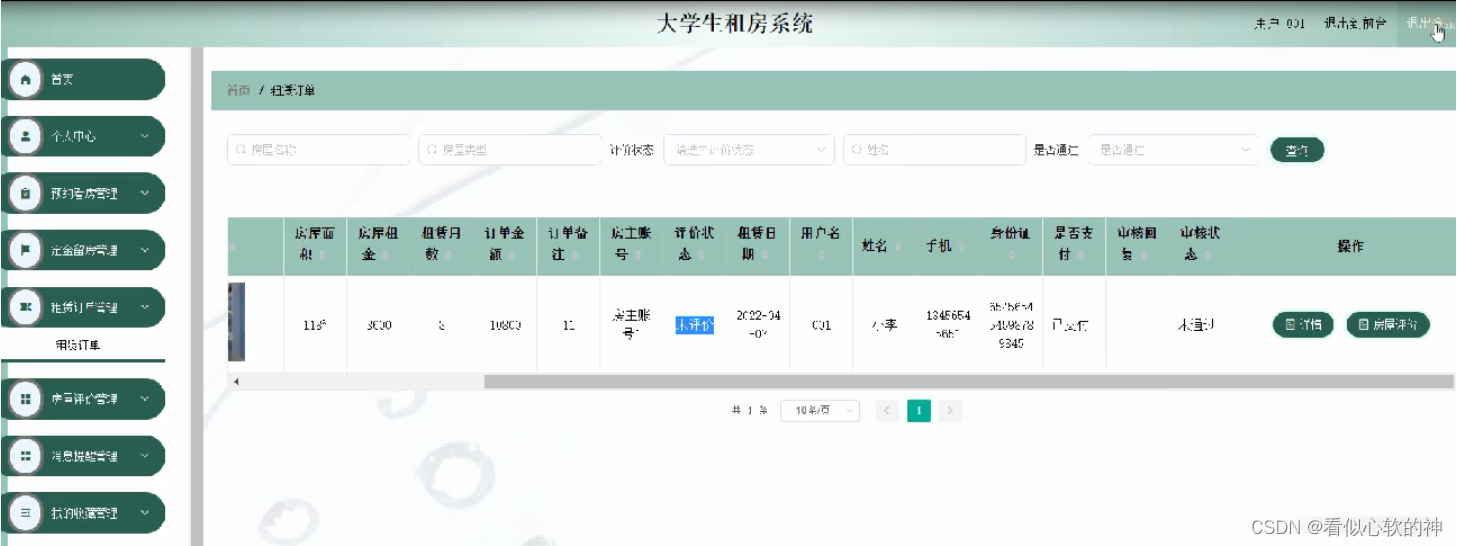Go to the next page arrow

[x=951, y=410]
